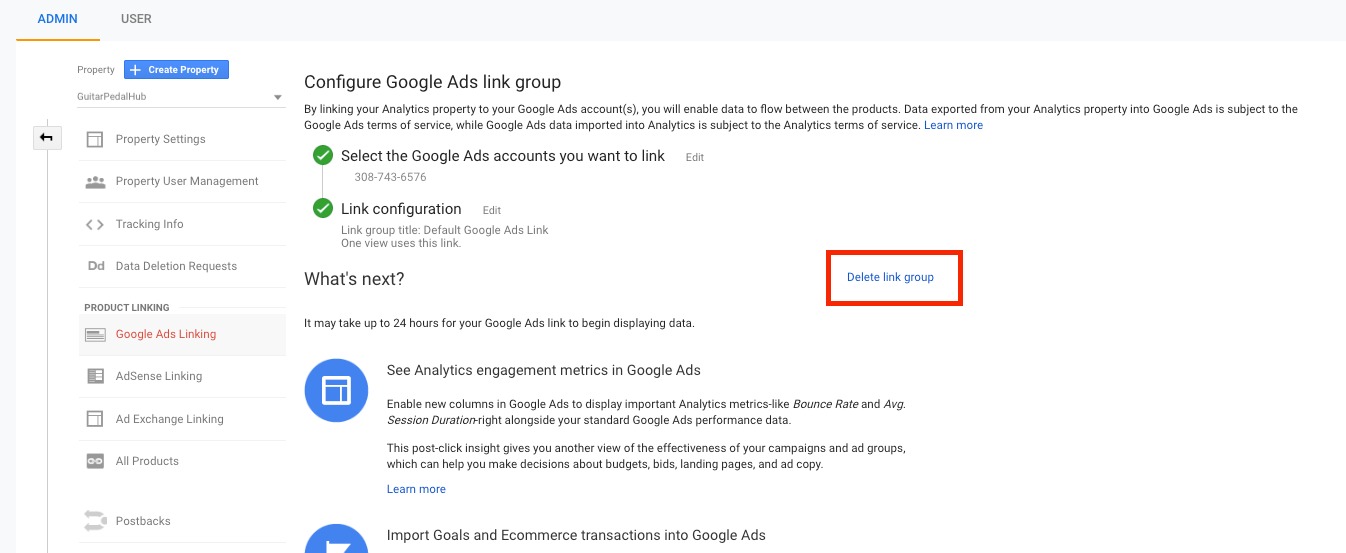Click the Ad Exchange Linking icon
The image size is (1346, 553).
click(x=95, y=419)
